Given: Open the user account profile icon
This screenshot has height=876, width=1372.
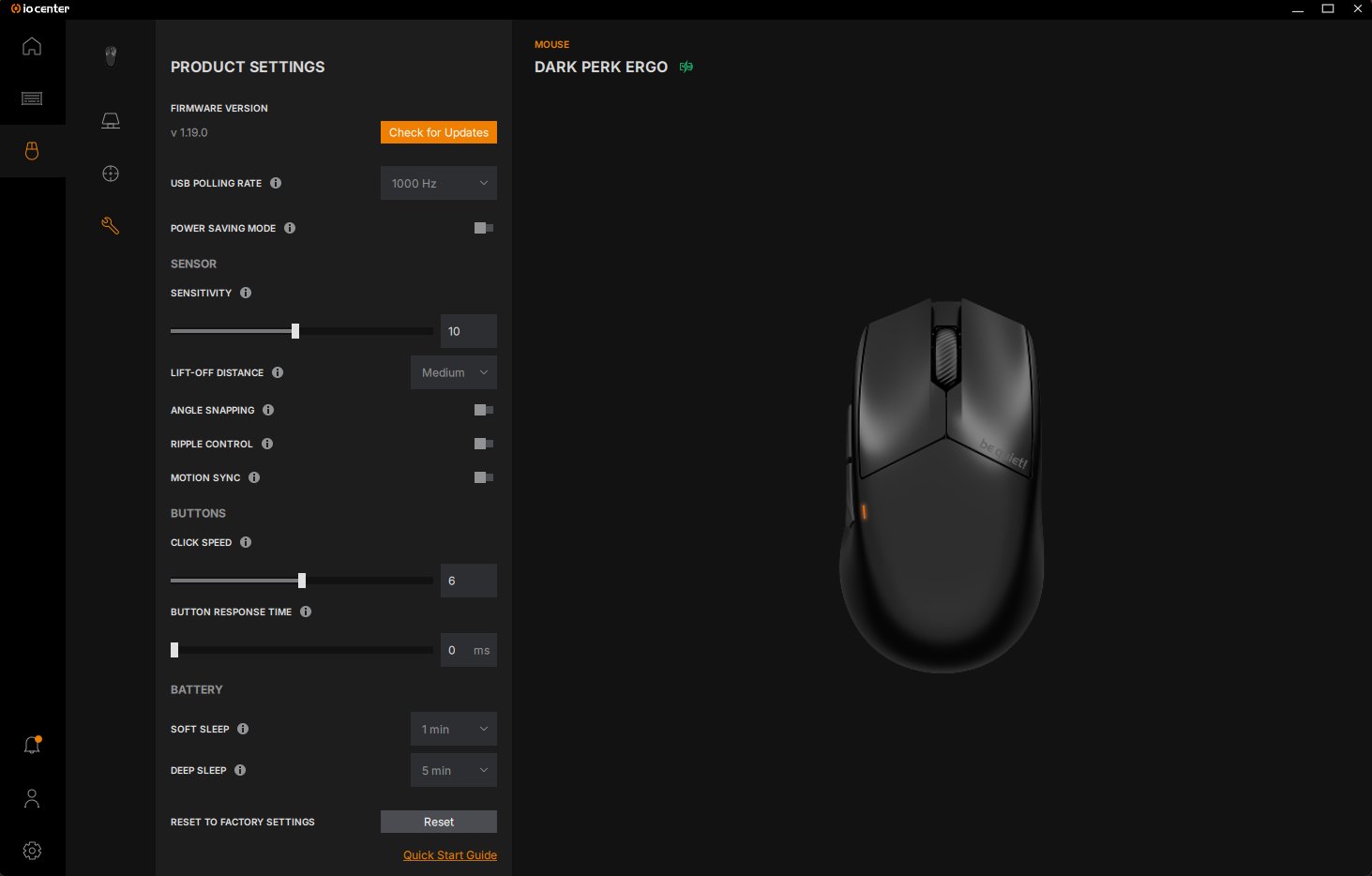Looking at the screenshot, I should (x=32, y=798).
